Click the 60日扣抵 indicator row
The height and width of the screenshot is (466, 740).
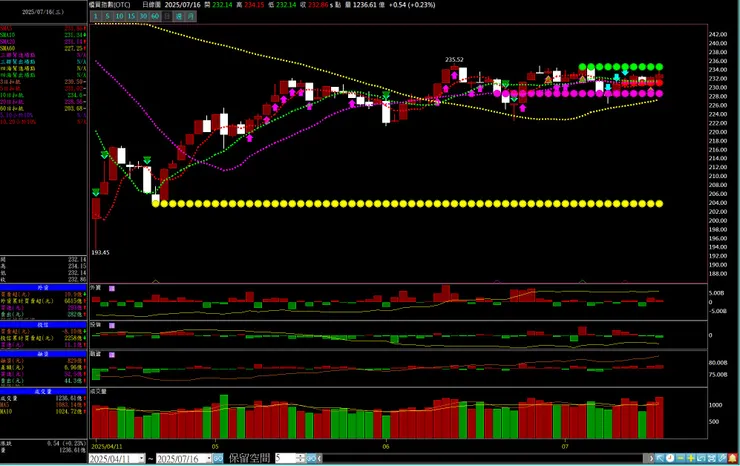tap(43, 108)
